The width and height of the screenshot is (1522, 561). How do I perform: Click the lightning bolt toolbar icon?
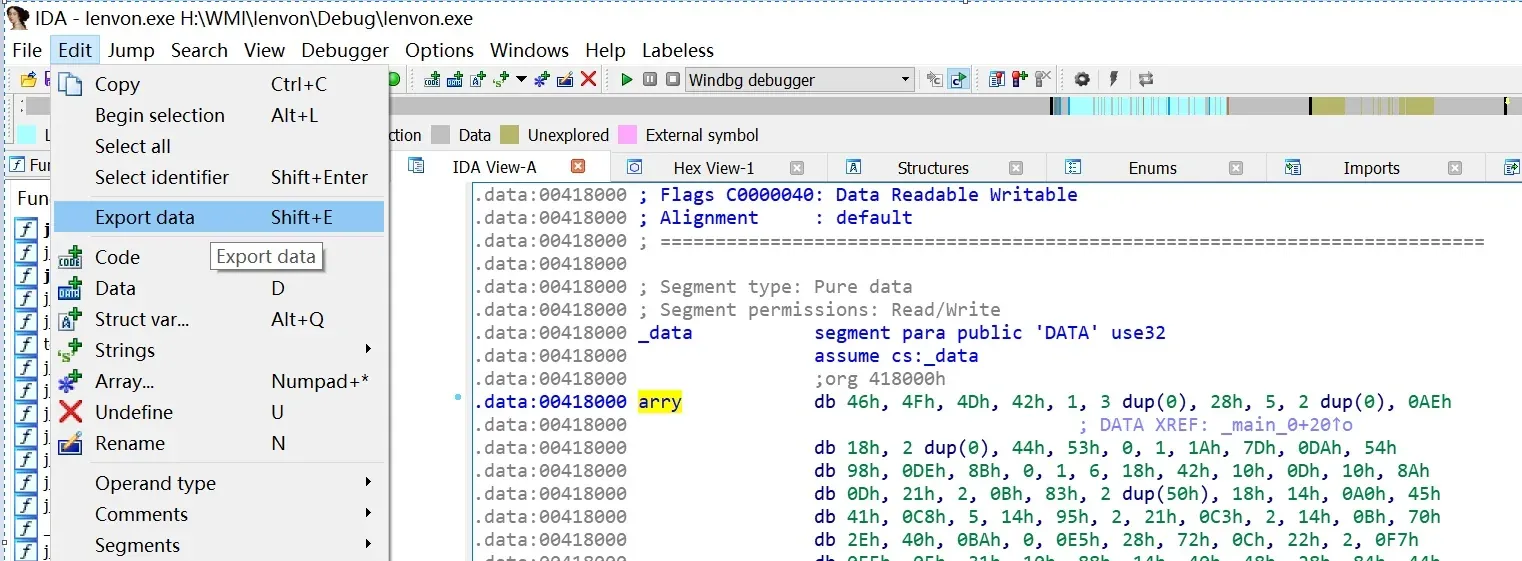(x=1113, y=79)
